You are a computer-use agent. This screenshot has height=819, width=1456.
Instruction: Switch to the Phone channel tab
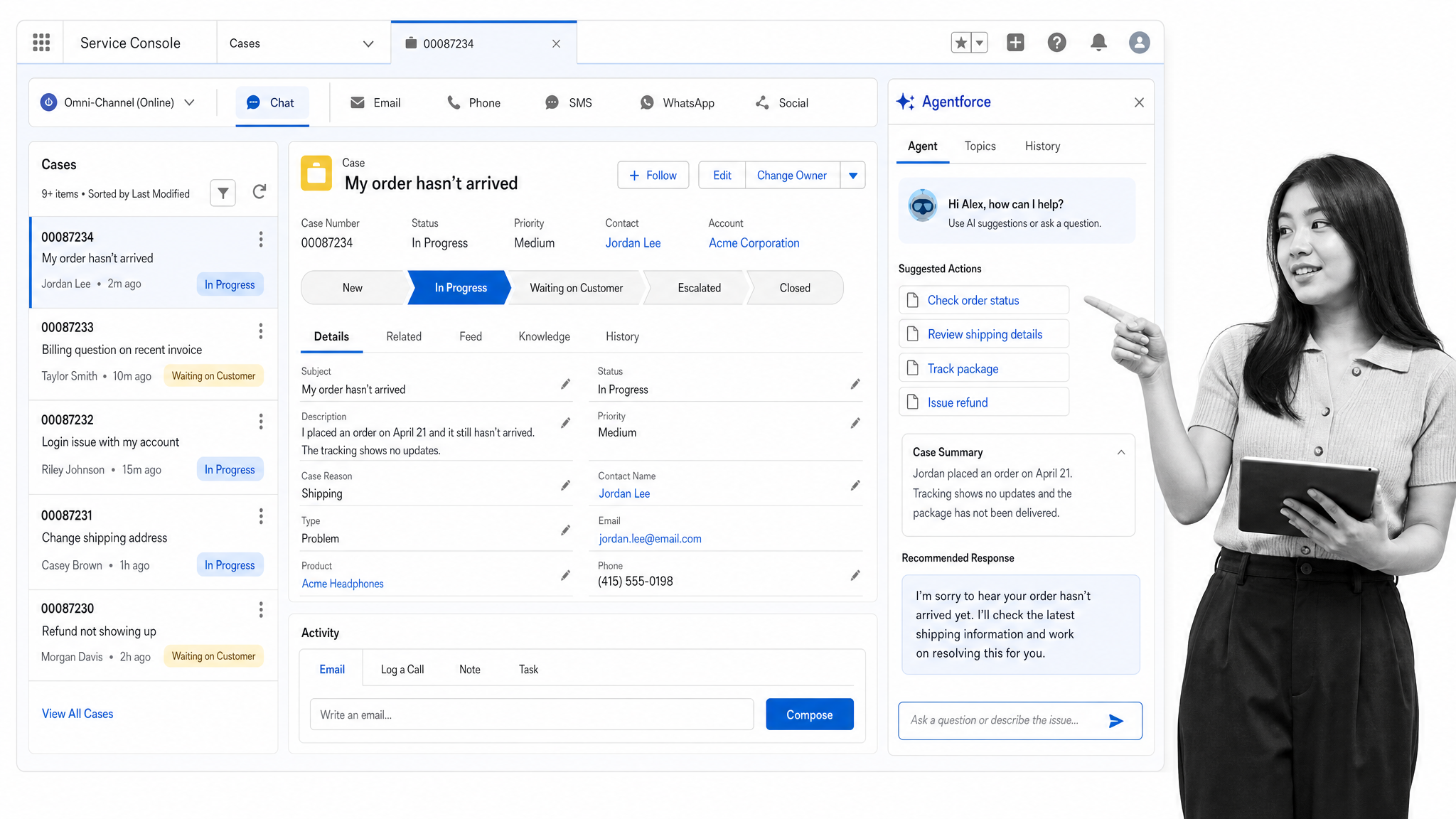(x=473, y=103)
